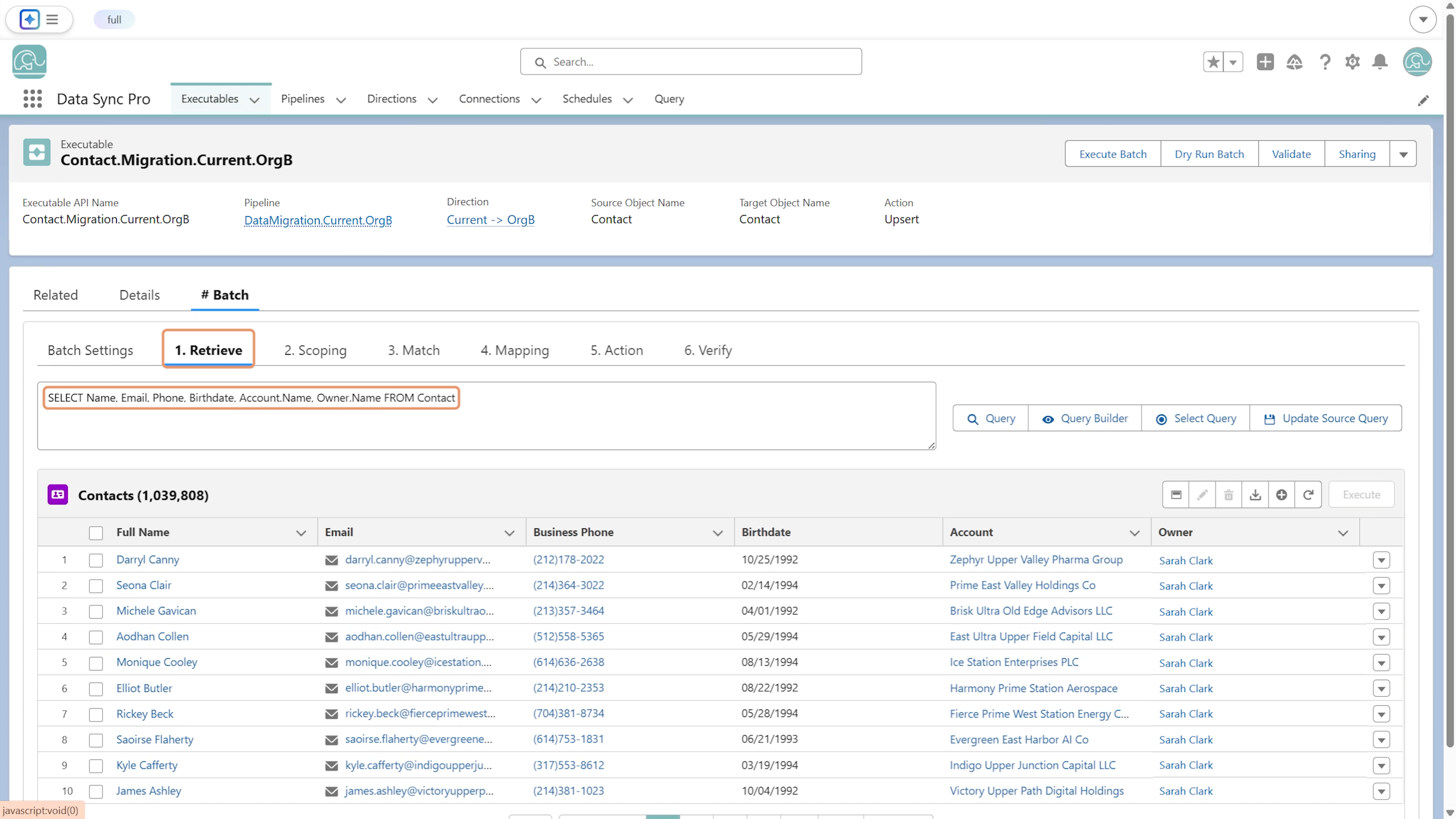Open the App Launcher grid icon

(33, 99)
